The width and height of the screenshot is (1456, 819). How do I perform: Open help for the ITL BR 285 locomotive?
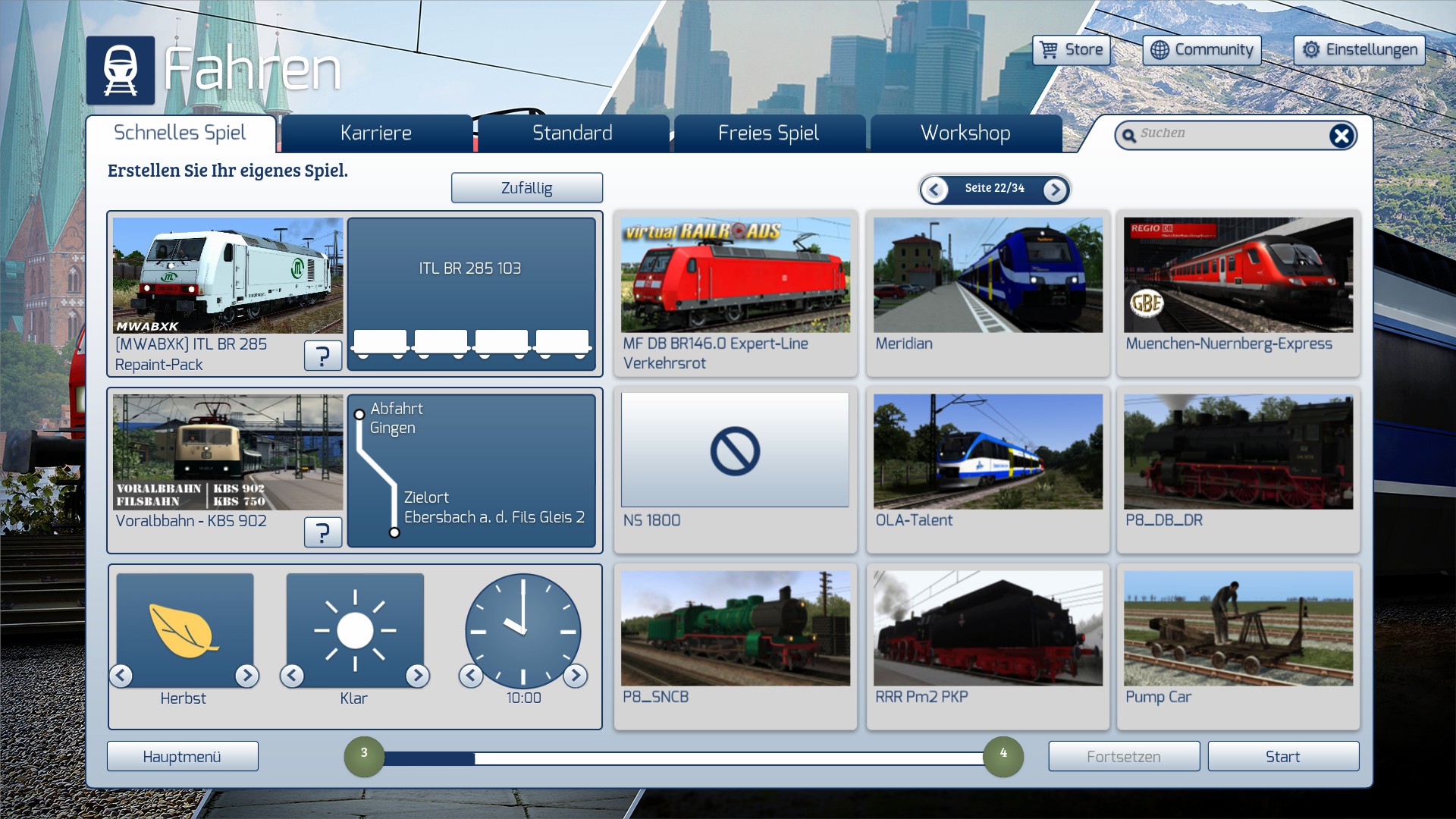[x=322, y=355]
